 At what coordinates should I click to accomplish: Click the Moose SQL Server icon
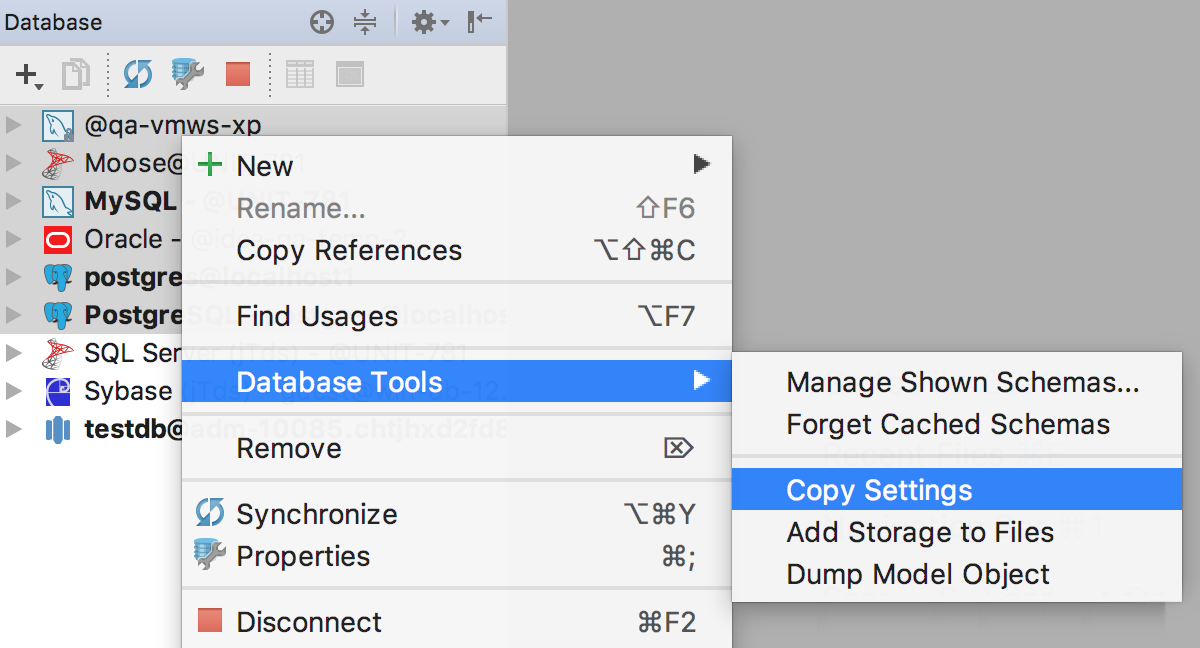(58, 163)
